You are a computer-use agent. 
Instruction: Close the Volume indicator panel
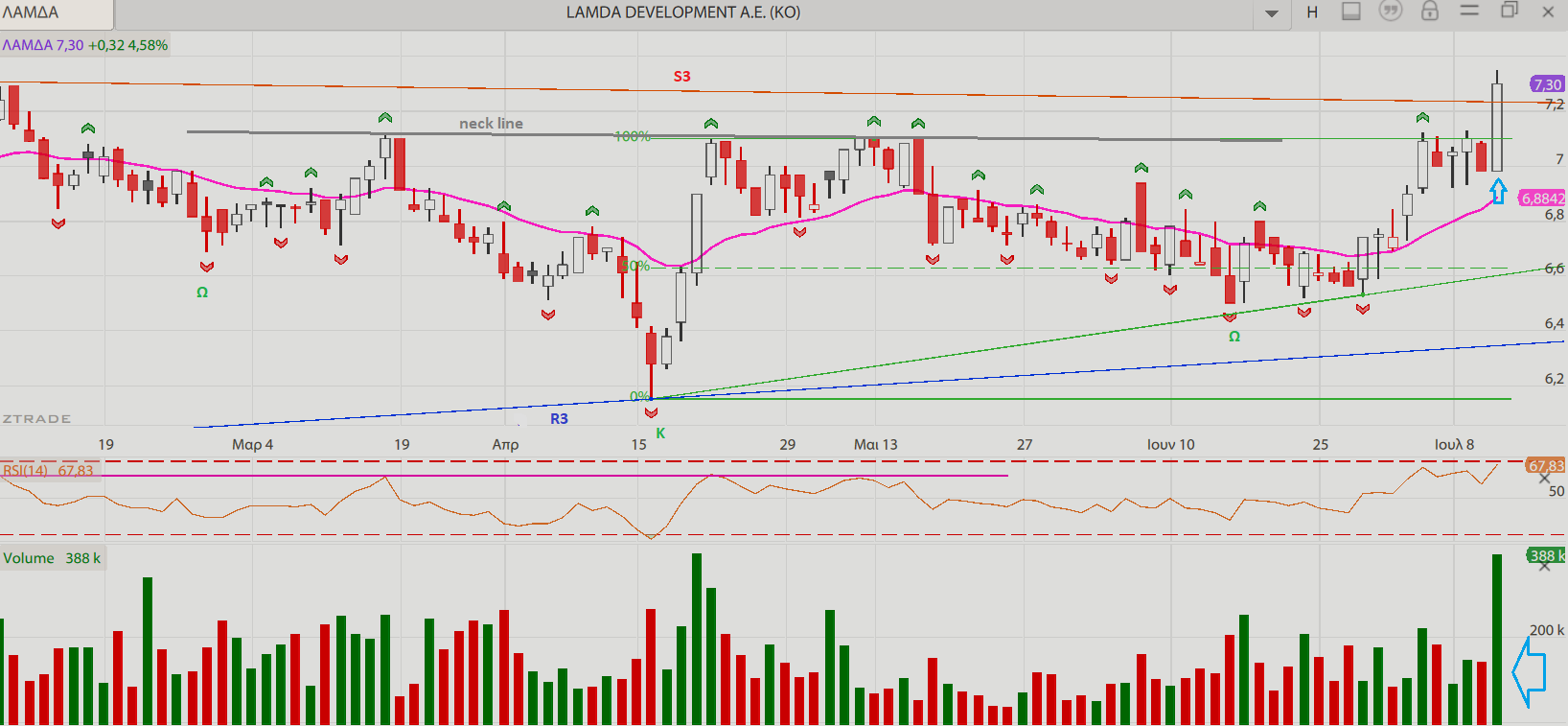1544,567
